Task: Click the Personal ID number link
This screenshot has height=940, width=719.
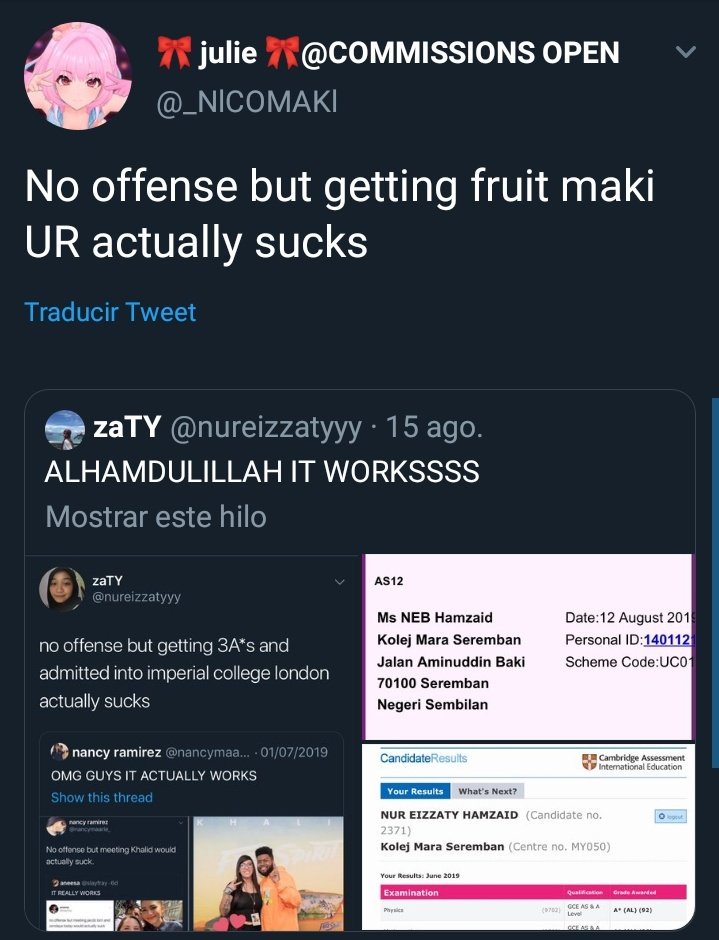Action: pos(669,640)
